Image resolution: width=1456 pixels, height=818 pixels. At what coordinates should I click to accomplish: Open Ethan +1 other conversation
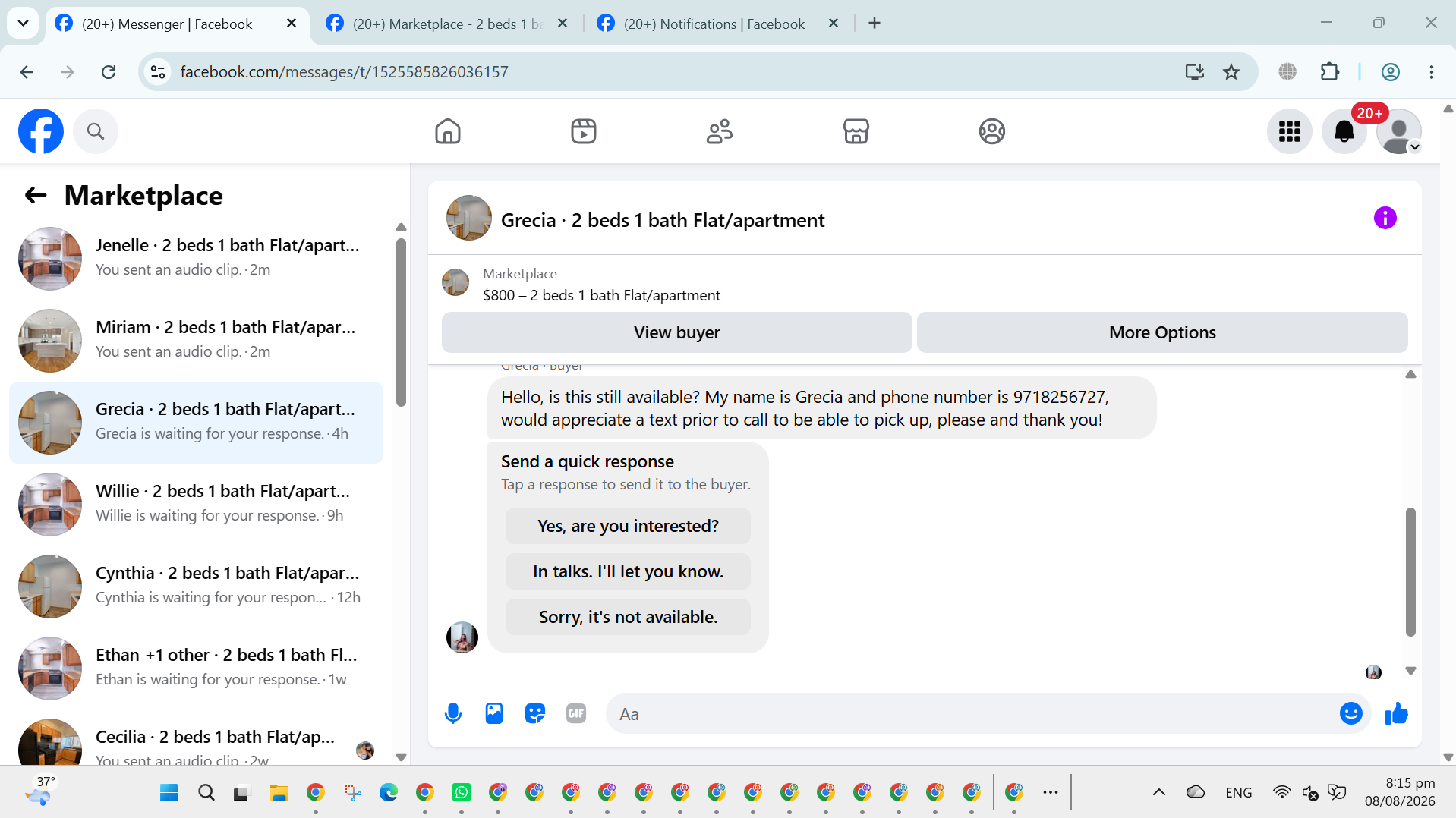click(x=196, y=668)
